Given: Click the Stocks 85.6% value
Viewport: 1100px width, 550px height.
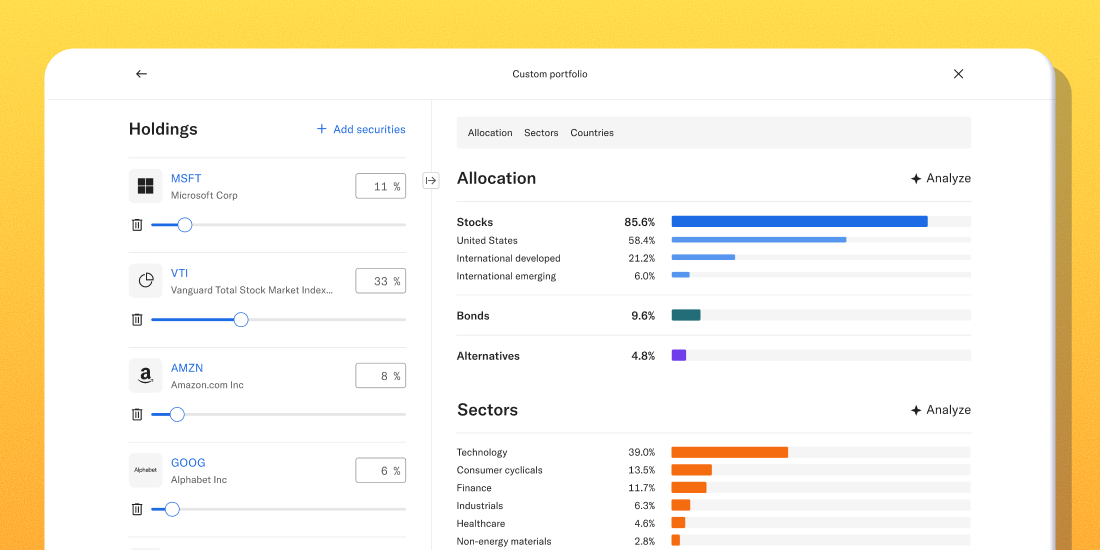Looking at the screenshot, I should click(640, 222).
